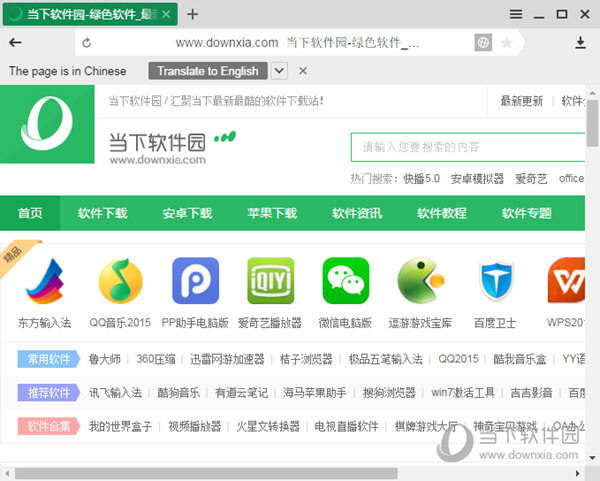
Task: Reload the page with the refresh icon
Action: (x=86, y=43)
